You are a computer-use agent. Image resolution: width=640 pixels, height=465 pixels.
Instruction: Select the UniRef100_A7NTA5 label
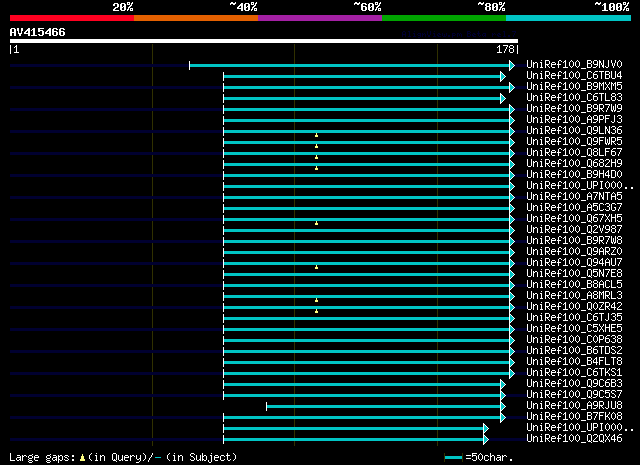pyautogui.click(x=574, y=197)
